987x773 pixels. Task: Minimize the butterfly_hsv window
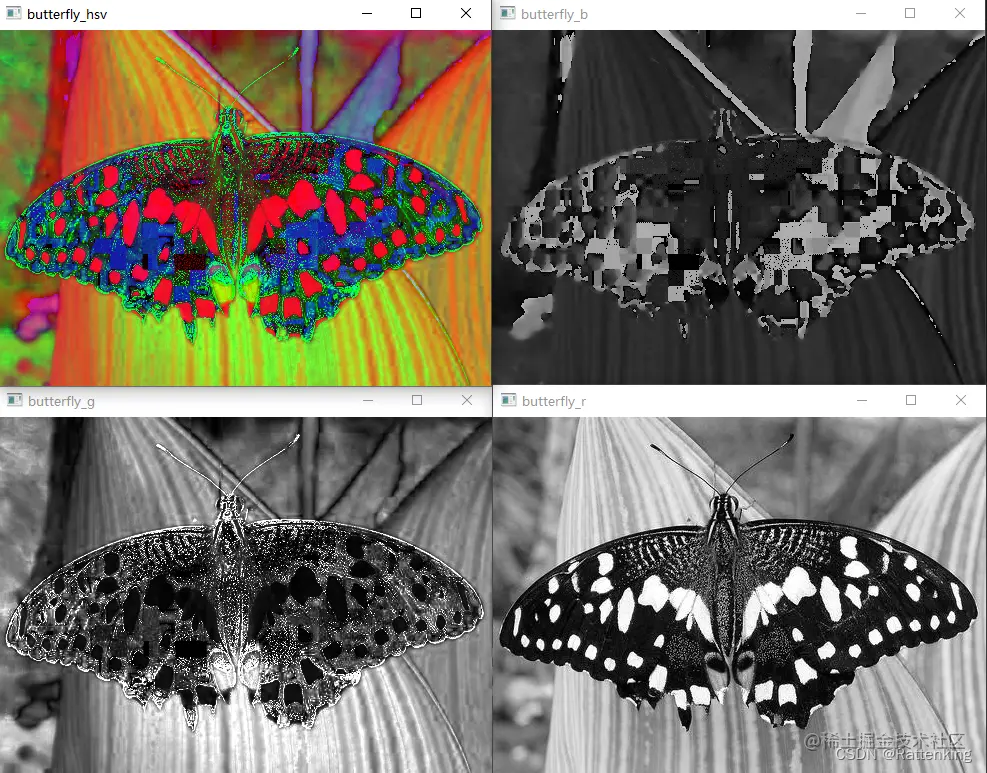(x=367, y=13)
